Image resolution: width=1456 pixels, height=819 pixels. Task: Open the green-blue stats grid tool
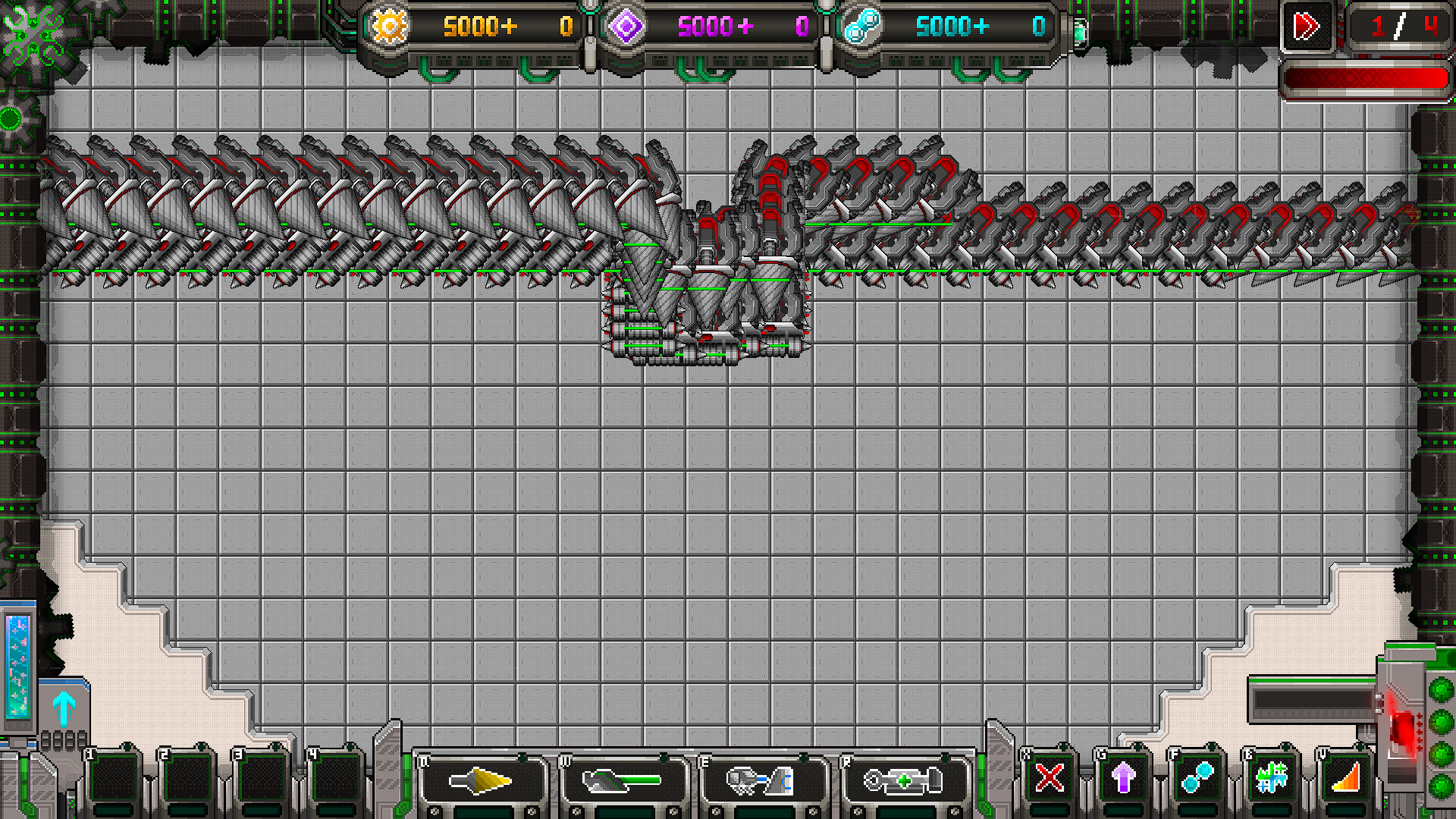pyautogui.click(x=1272, y=778)
